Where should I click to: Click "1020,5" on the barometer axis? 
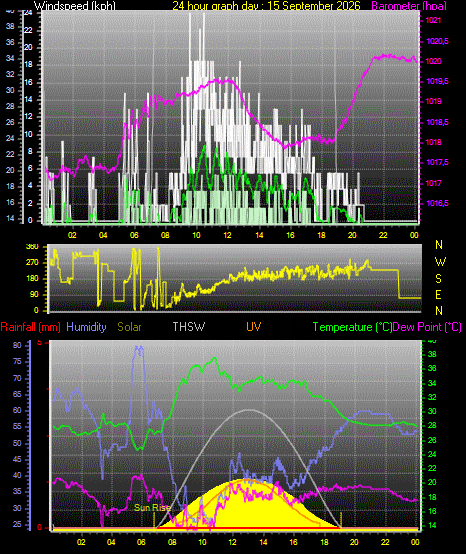[x=437, y=41]
